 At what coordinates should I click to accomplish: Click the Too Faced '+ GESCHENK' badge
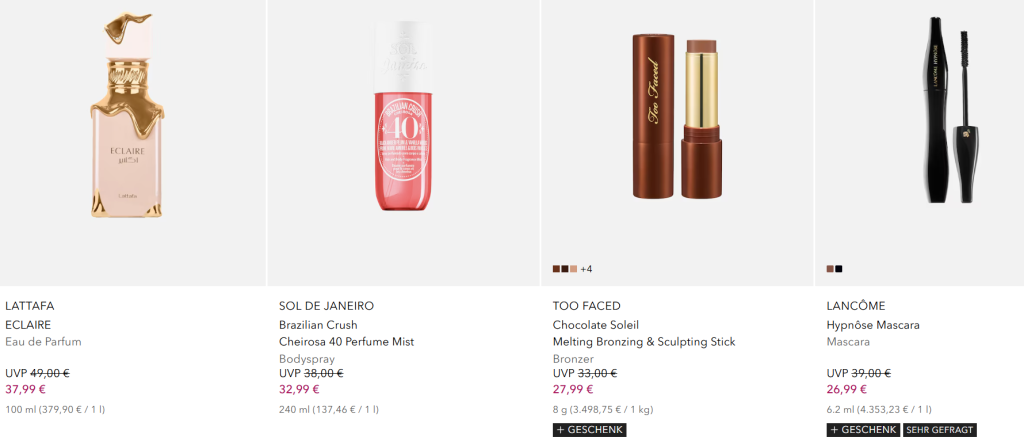pyautogui.click(x=589, y=430)
